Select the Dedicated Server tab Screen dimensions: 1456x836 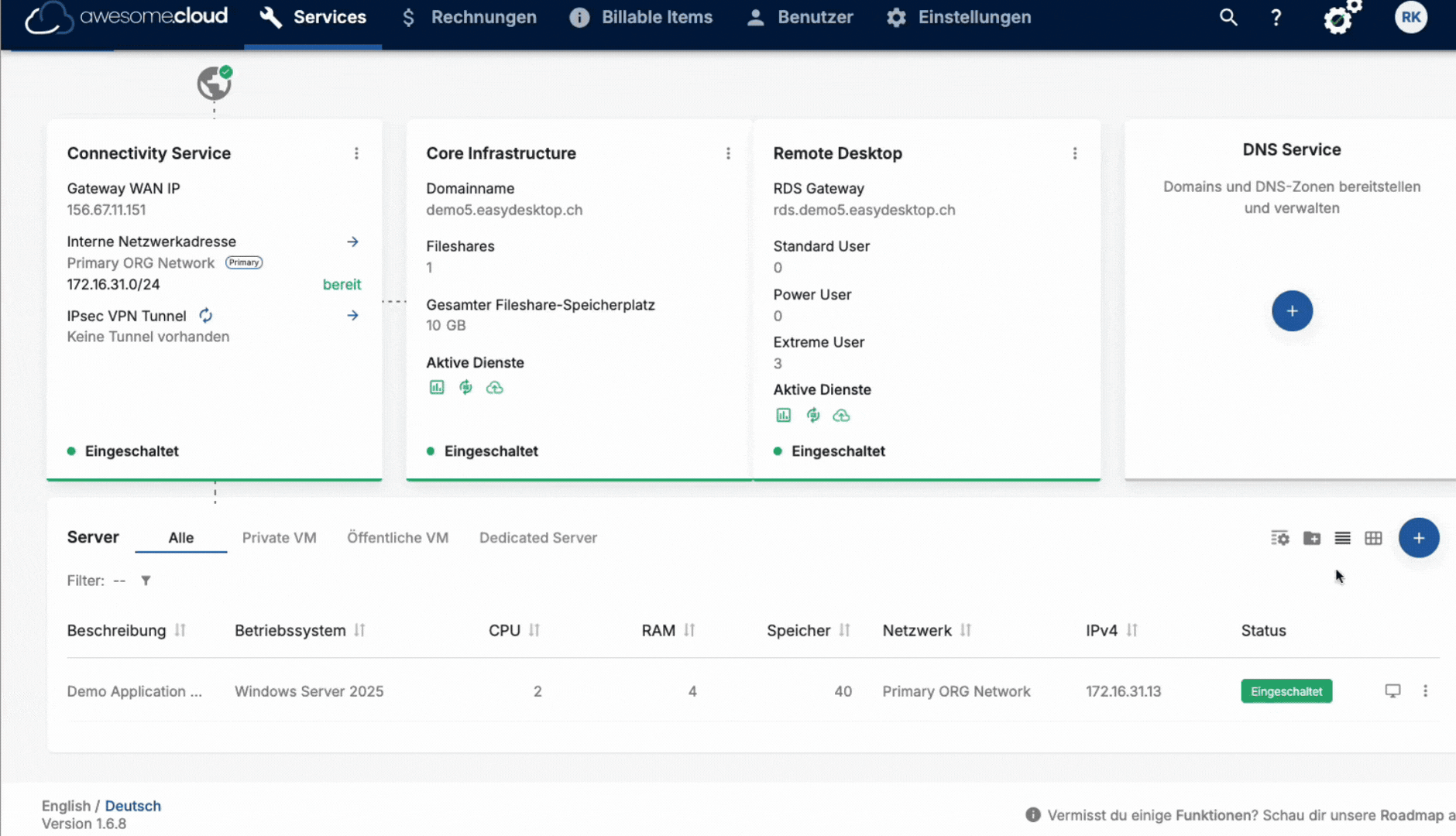538,538
